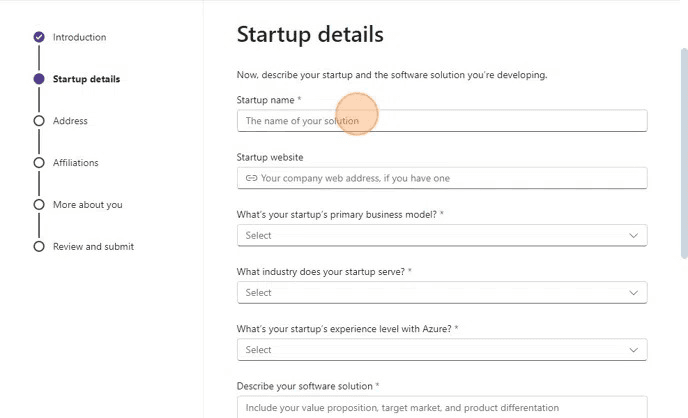
Task: Click the link icon in Startup website field
Action: tap(252, 178)
